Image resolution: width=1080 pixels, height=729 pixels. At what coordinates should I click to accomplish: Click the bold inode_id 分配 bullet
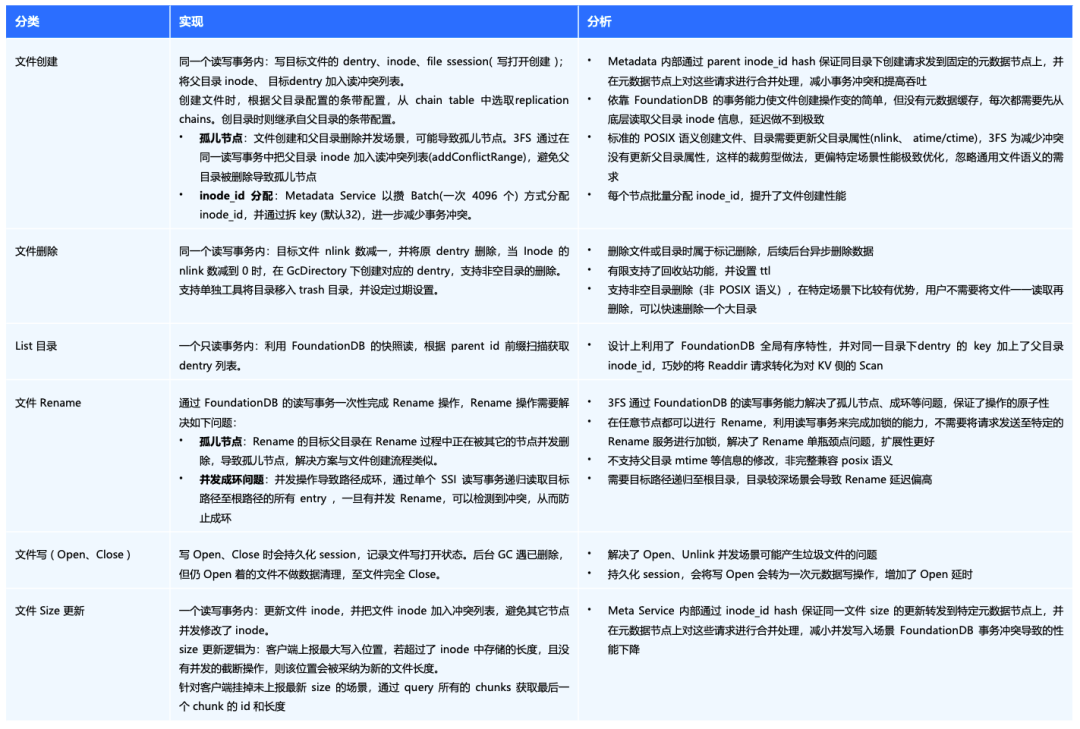coord(236,196)
